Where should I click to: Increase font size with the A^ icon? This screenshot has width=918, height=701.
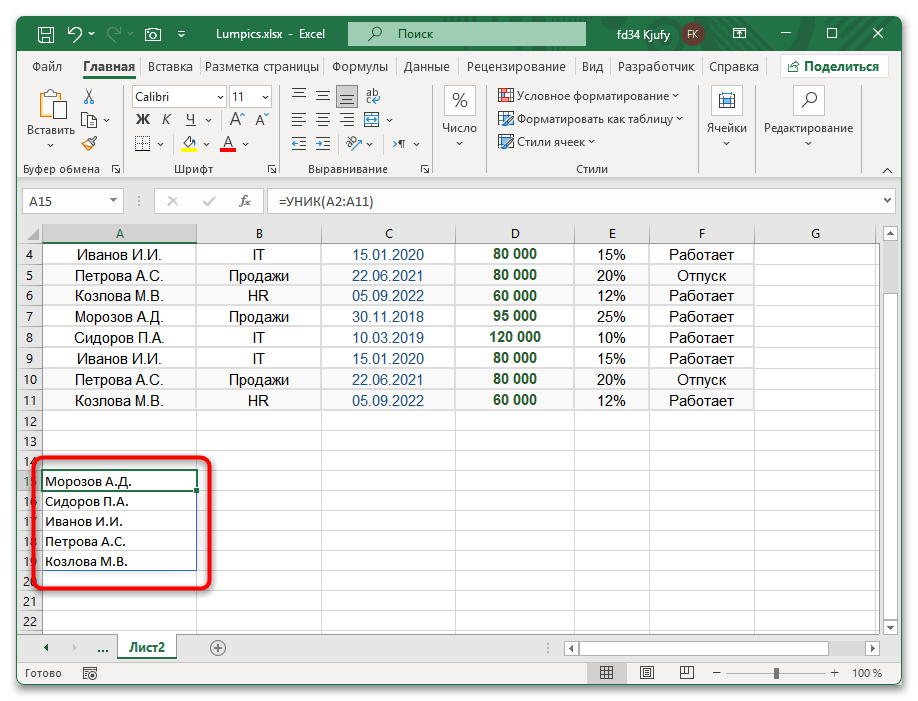tap(236, 118)
